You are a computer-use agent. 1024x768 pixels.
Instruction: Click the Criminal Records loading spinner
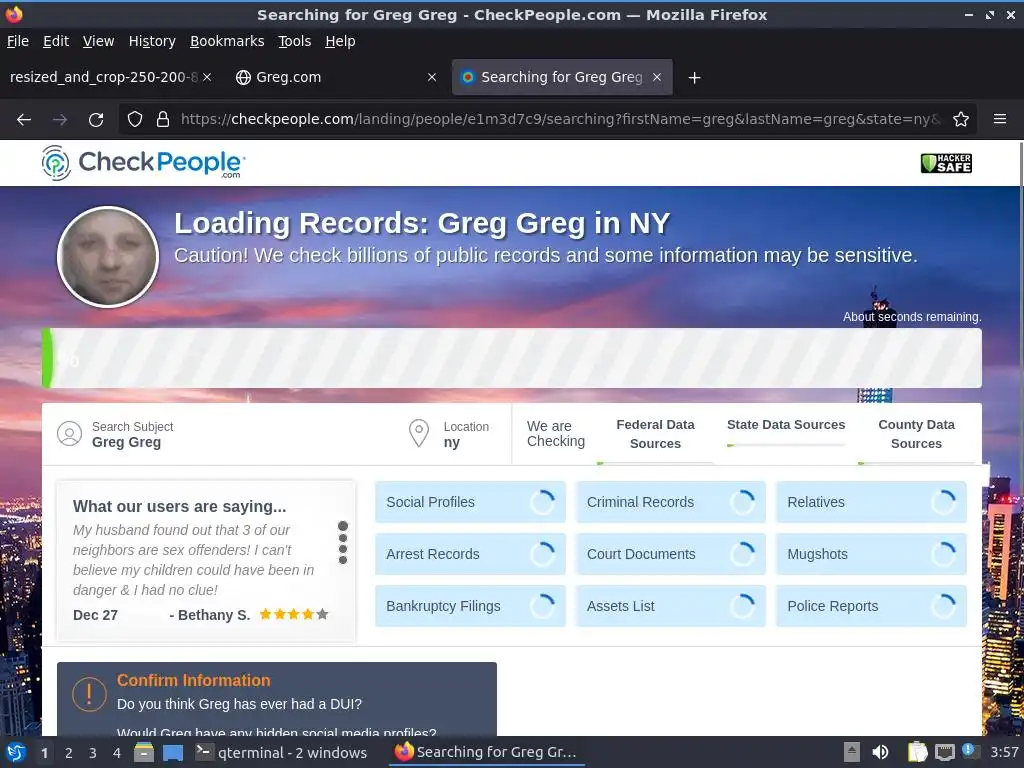coord(743,502)
